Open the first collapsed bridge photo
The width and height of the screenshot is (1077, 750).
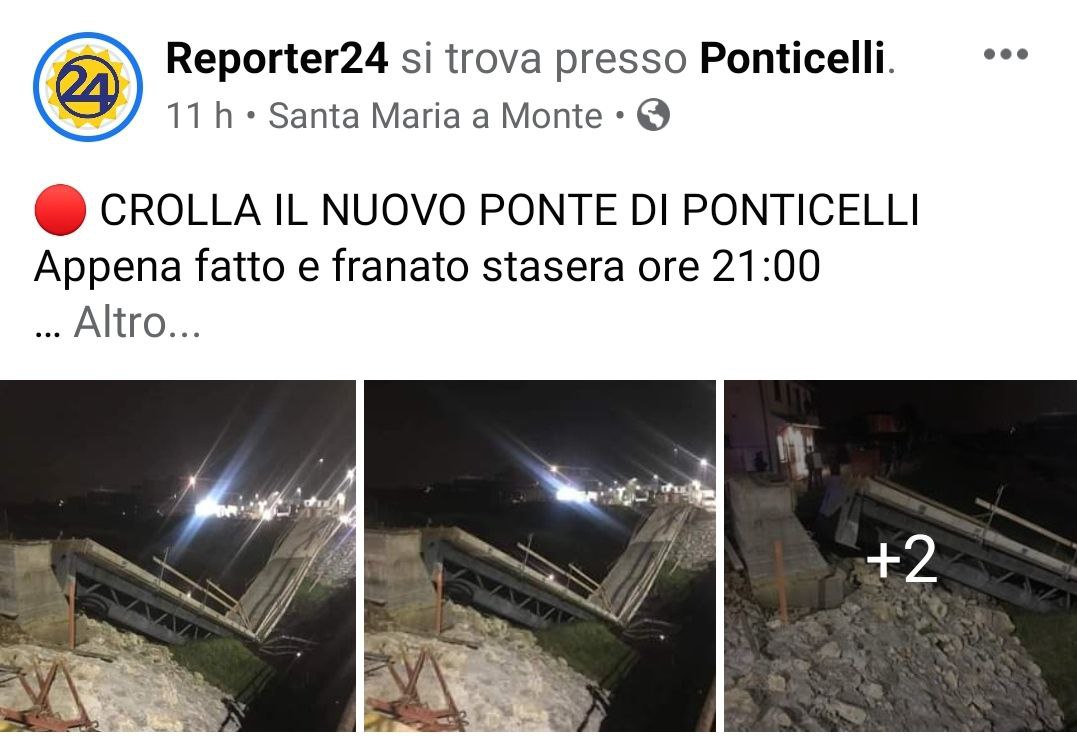pos(178,556)
